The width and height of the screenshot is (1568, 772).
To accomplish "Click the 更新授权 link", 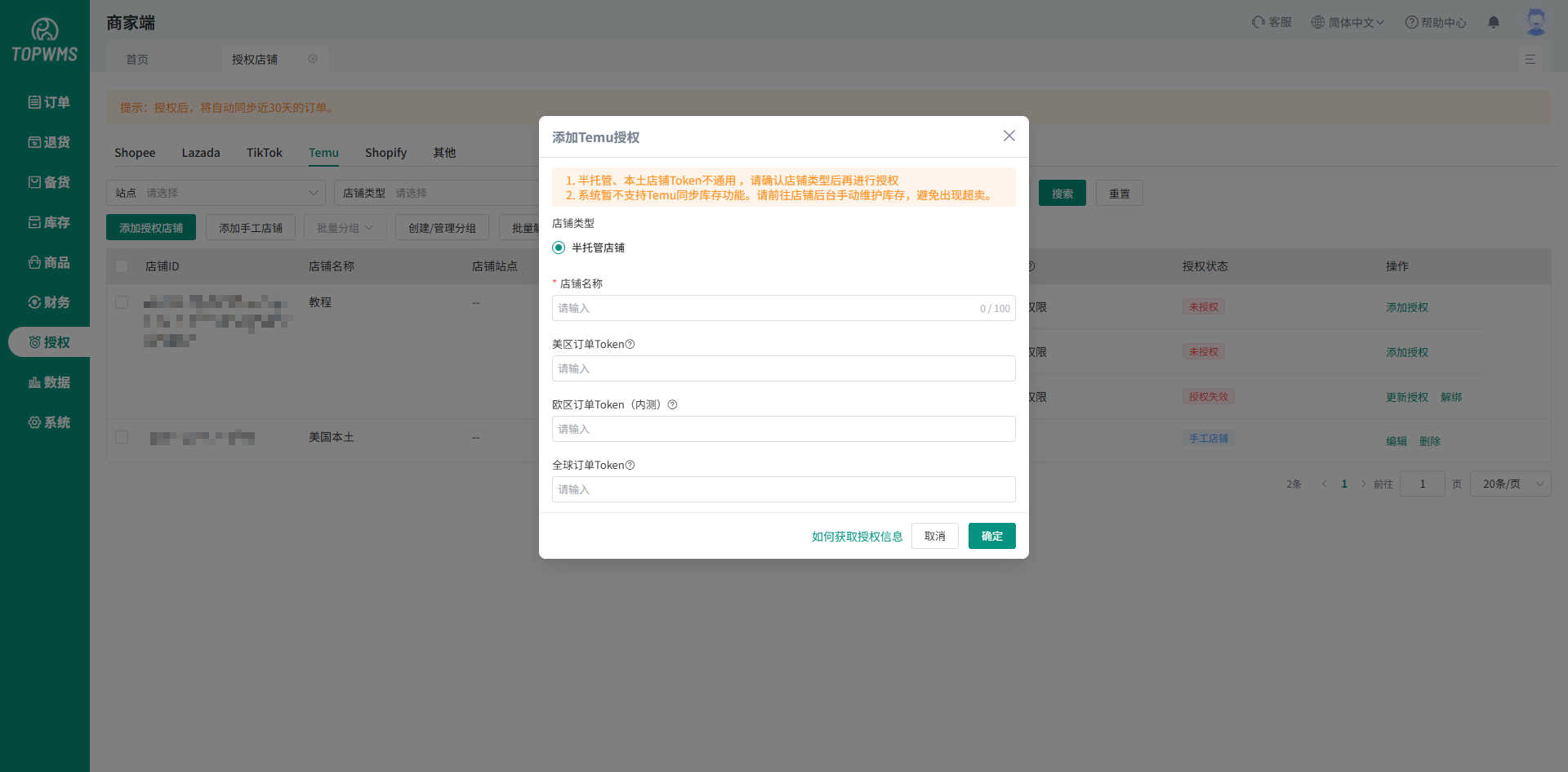I will click(x=1406, y=397).
